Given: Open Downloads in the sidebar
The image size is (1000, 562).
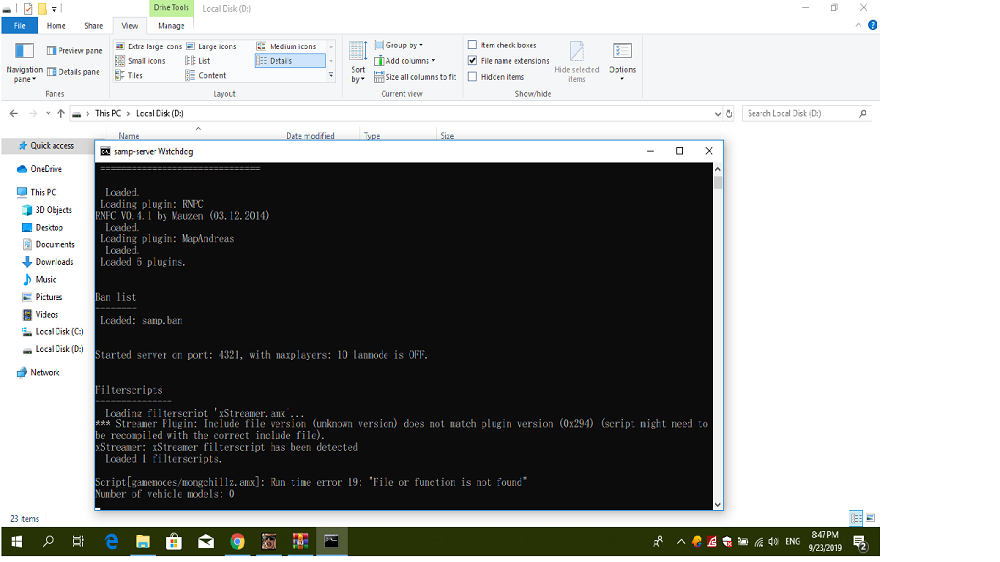Looking at the screenshot, I should click(48, 262).
